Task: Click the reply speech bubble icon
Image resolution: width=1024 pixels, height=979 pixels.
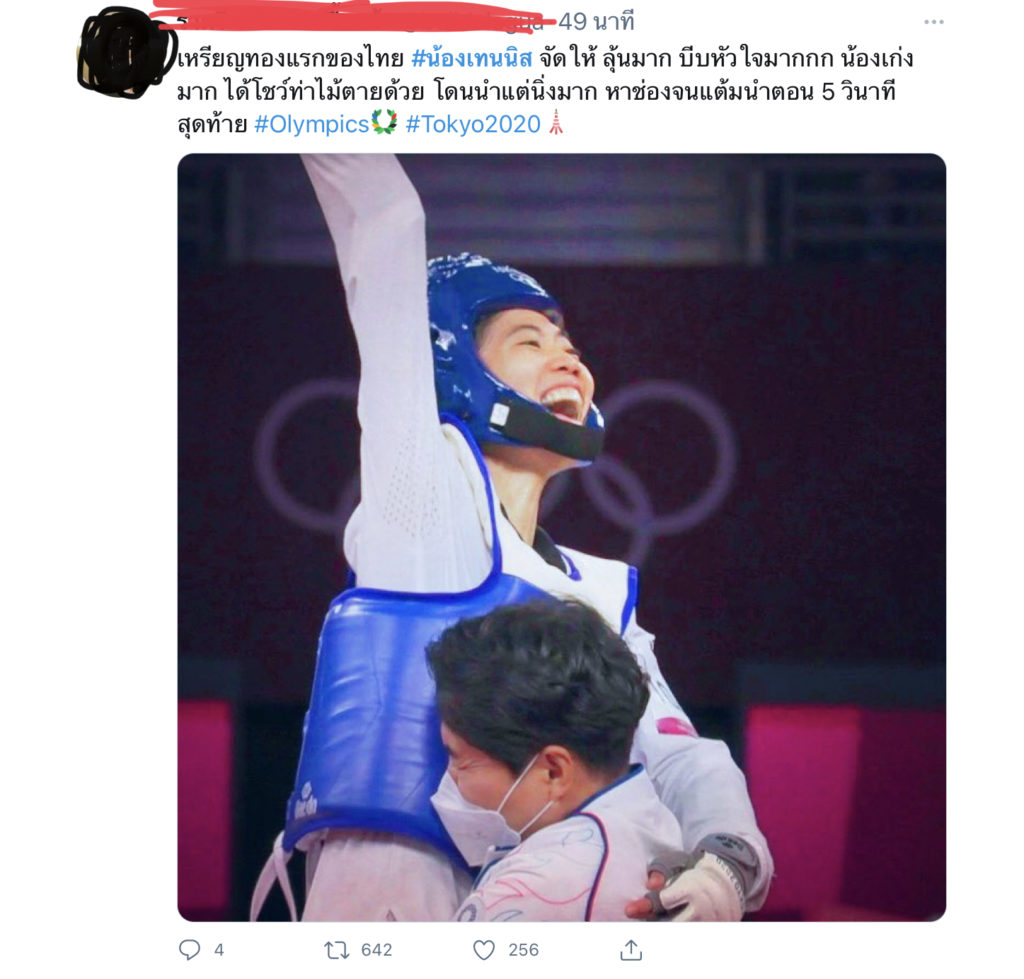Action: coord(189,950)
